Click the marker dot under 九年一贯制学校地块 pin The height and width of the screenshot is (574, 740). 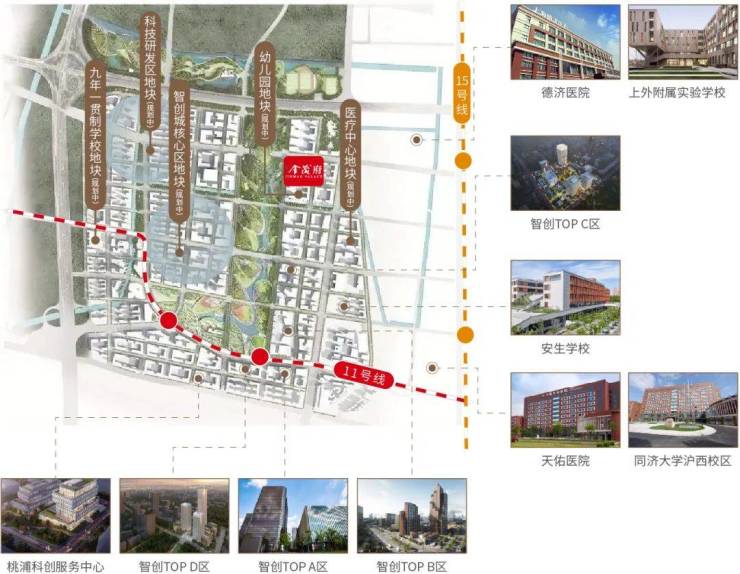95,240
